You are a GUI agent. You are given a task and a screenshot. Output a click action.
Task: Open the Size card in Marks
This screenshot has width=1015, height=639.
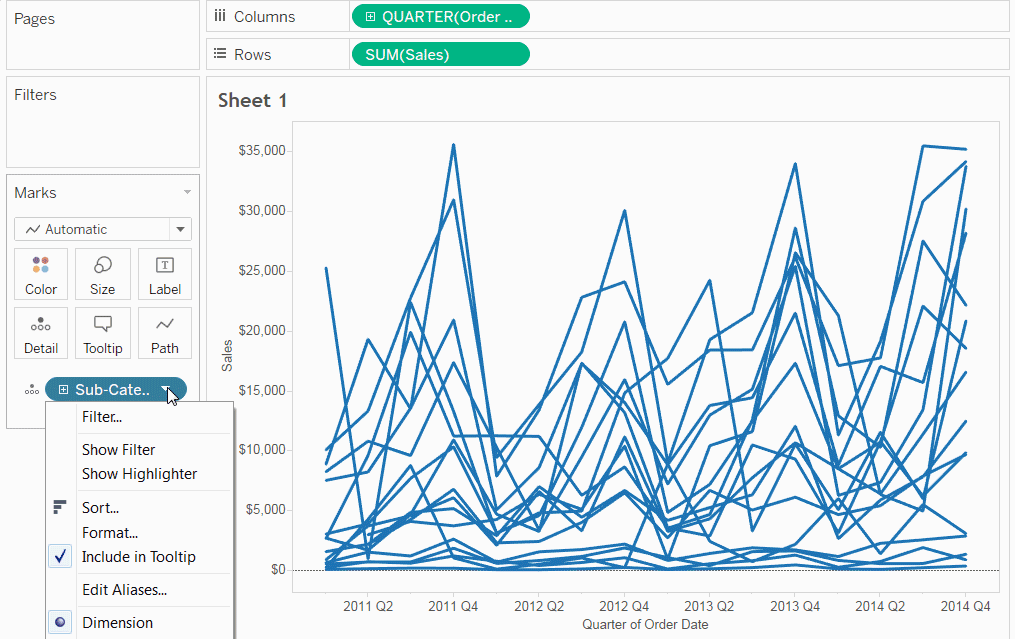coord(102,274)
